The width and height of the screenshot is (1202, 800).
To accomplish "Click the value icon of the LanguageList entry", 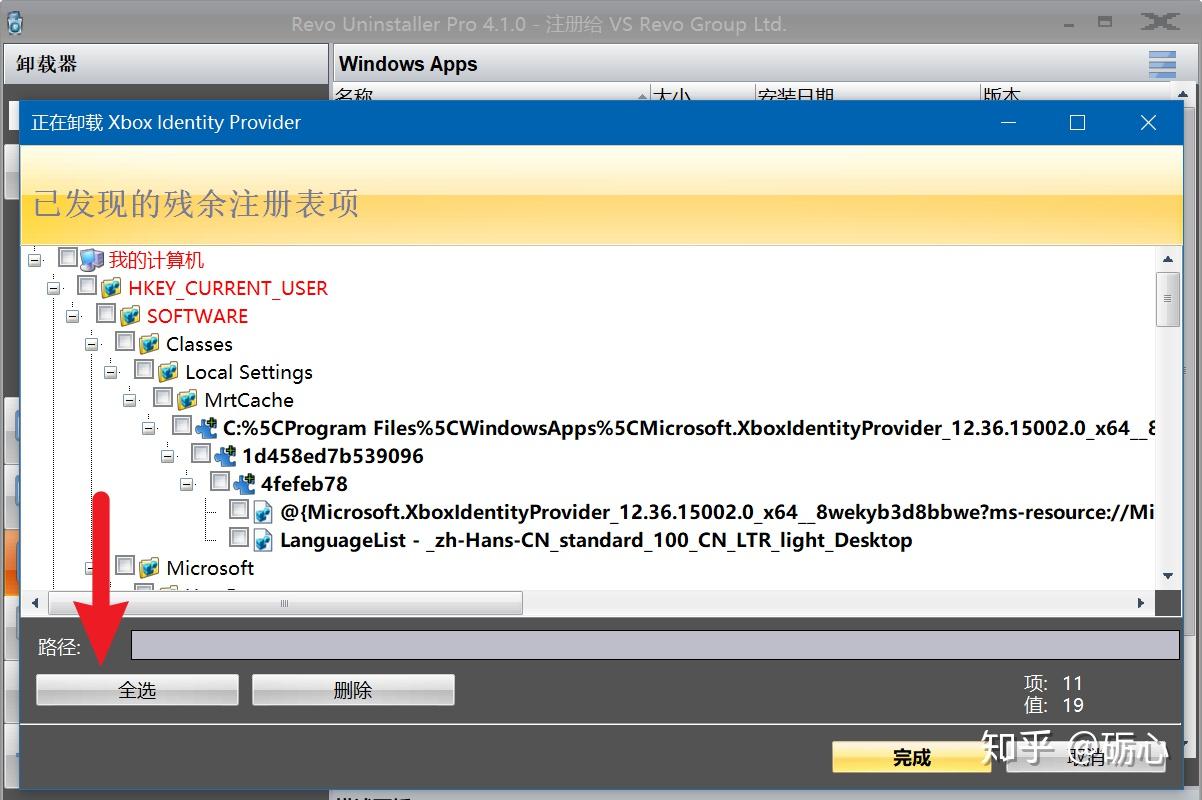I will [263, 540].
